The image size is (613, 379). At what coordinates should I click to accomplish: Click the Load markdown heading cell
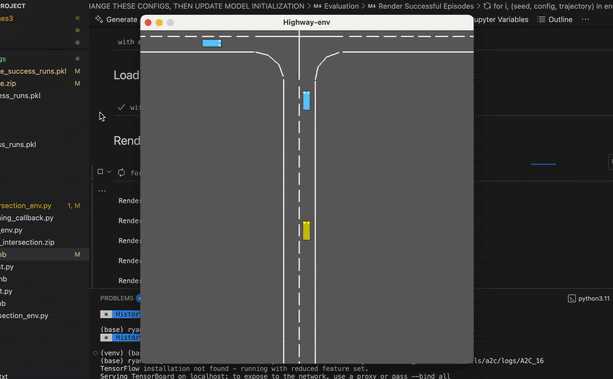126,75
